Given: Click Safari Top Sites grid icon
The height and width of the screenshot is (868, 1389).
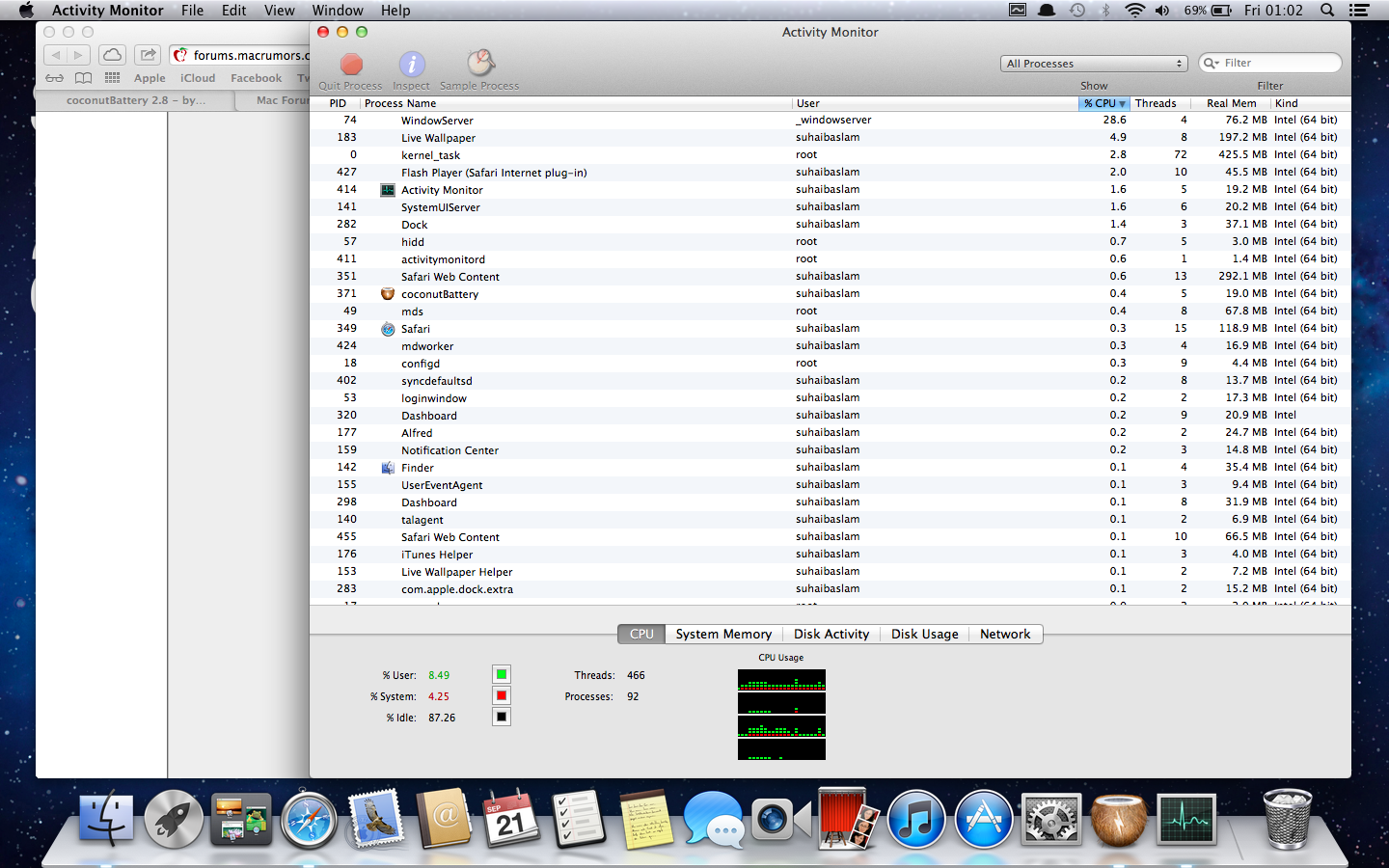Looking at the screenshot, I should (113, 78).
